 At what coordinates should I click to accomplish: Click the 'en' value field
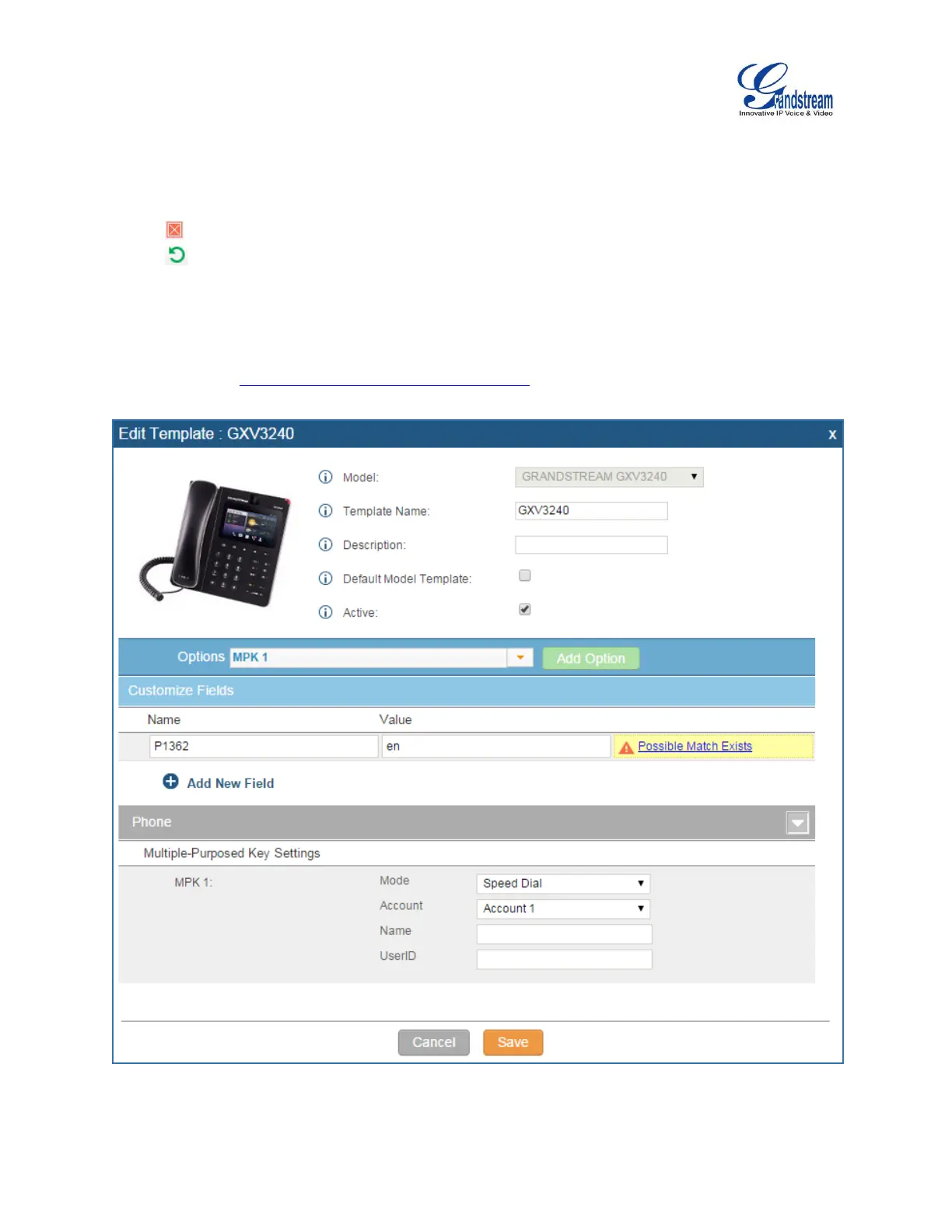click(x=495, y=746)
